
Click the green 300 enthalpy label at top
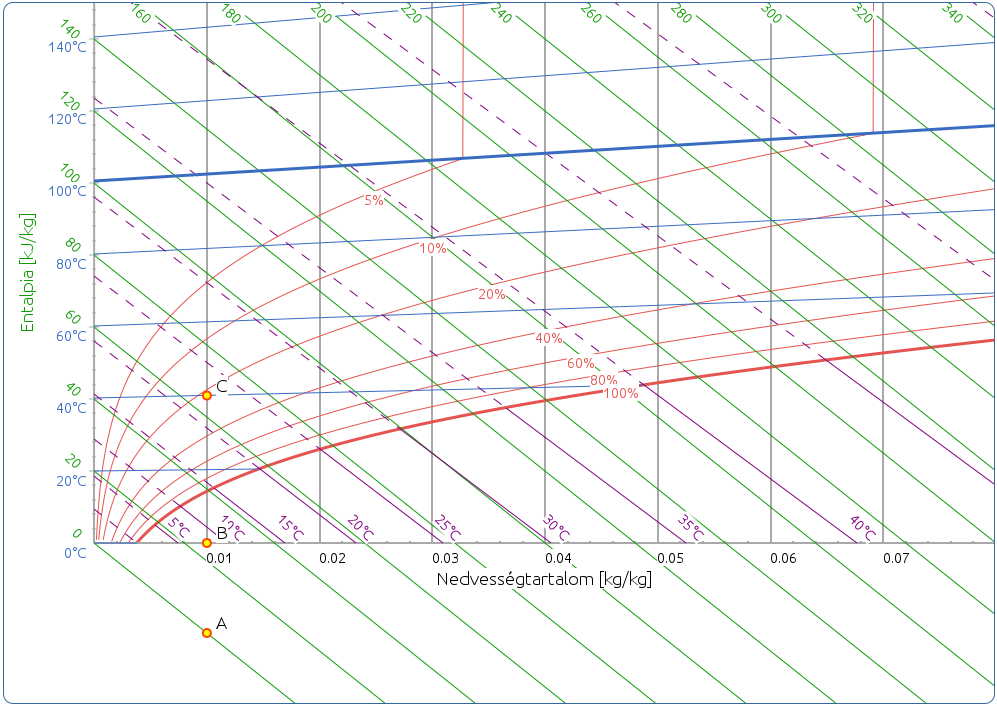pos(771,13)
